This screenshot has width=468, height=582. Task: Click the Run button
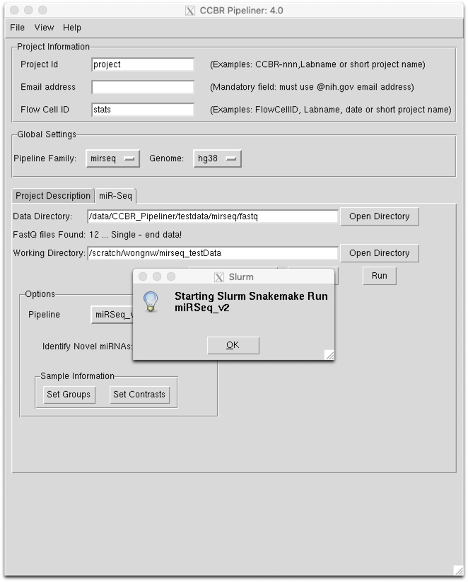[379, 276]
